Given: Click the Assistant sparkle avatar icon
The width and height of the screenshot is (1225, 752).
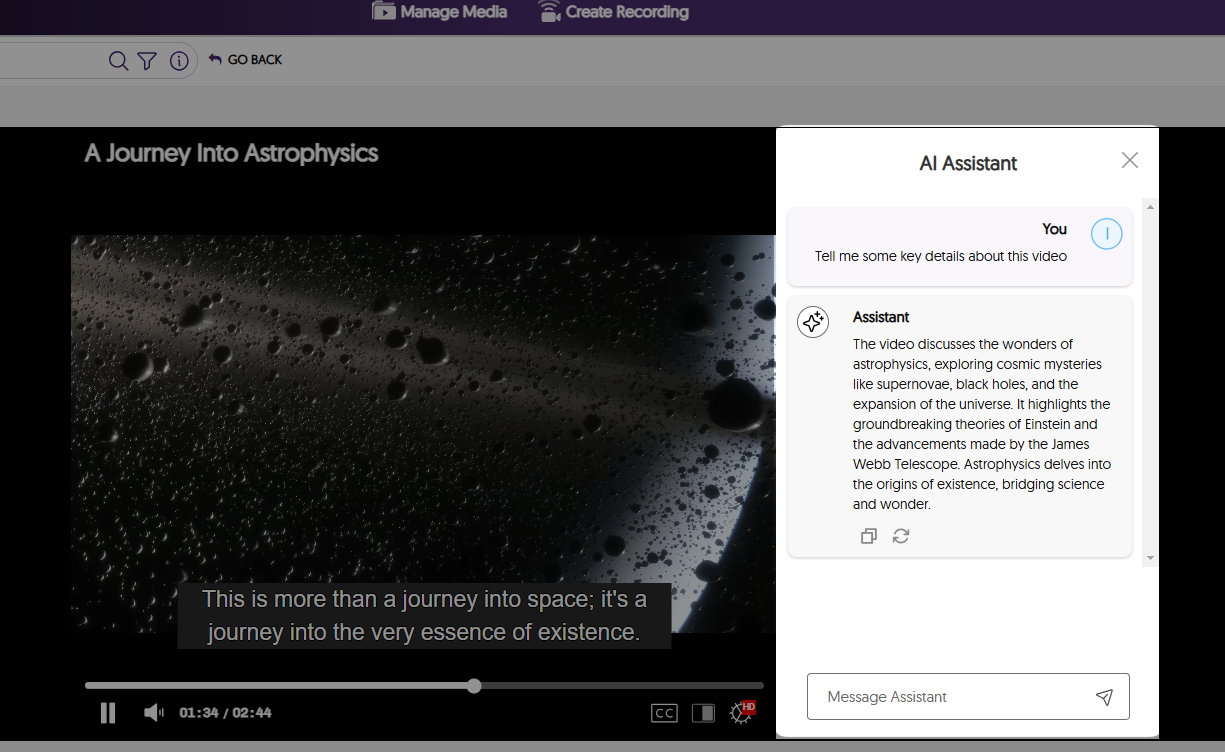Looking at the screenshot, I should (813, 322).
